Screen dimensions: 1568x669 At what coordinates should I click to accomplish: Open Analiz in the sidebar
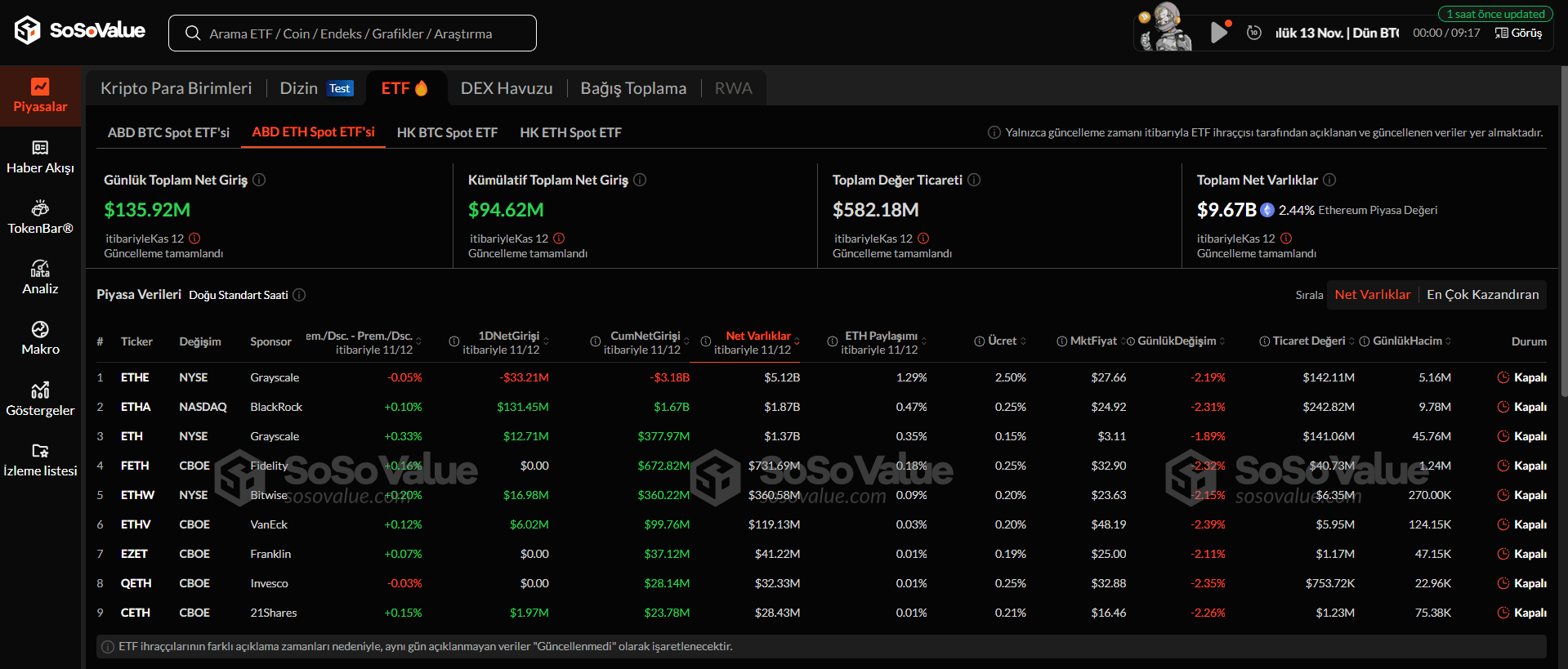click(x=40, y=278)
